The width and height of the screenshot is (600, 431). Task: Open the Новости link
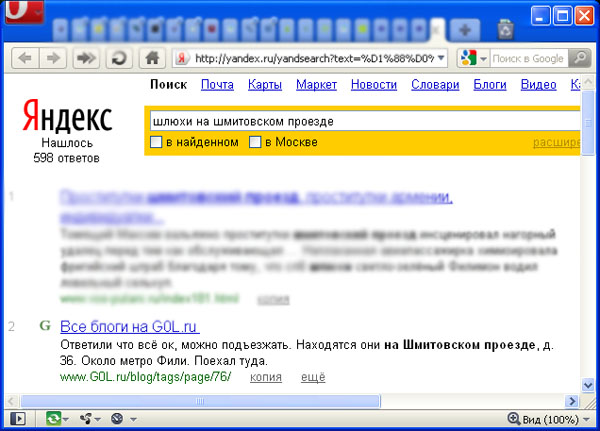coord(374,85)
